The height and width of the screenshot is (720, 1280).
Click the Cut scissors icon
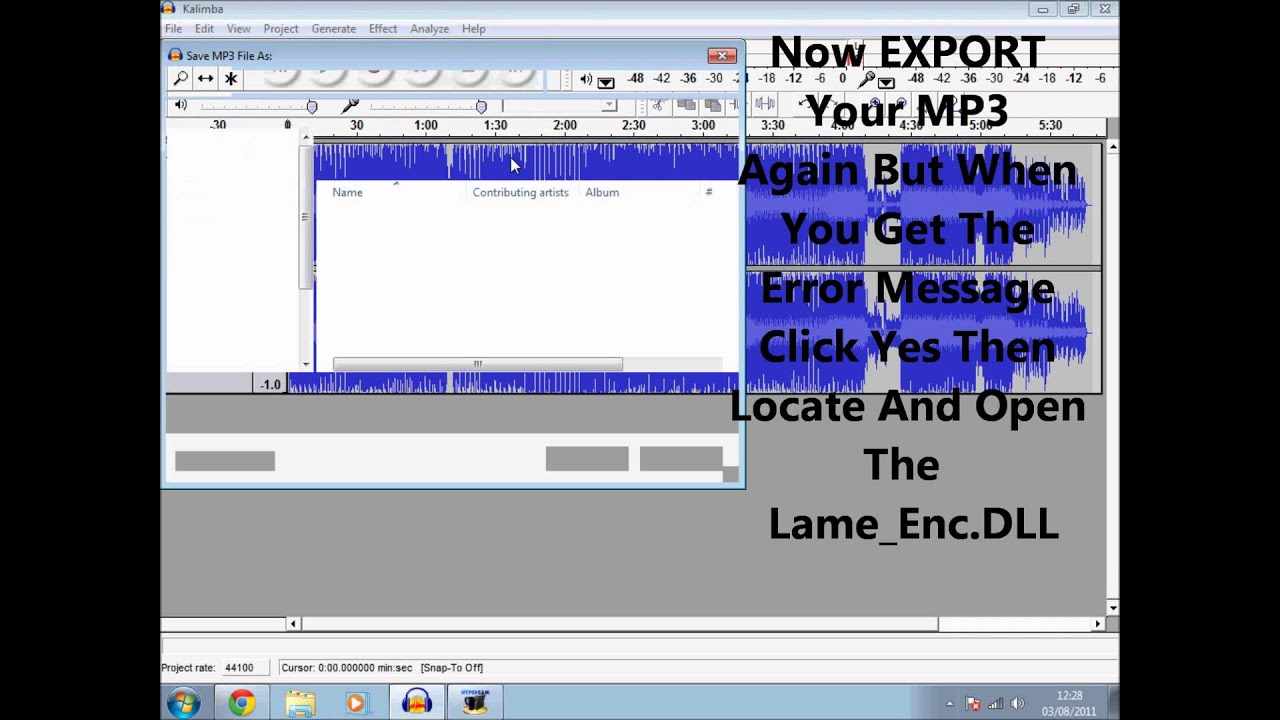(657, 104)
